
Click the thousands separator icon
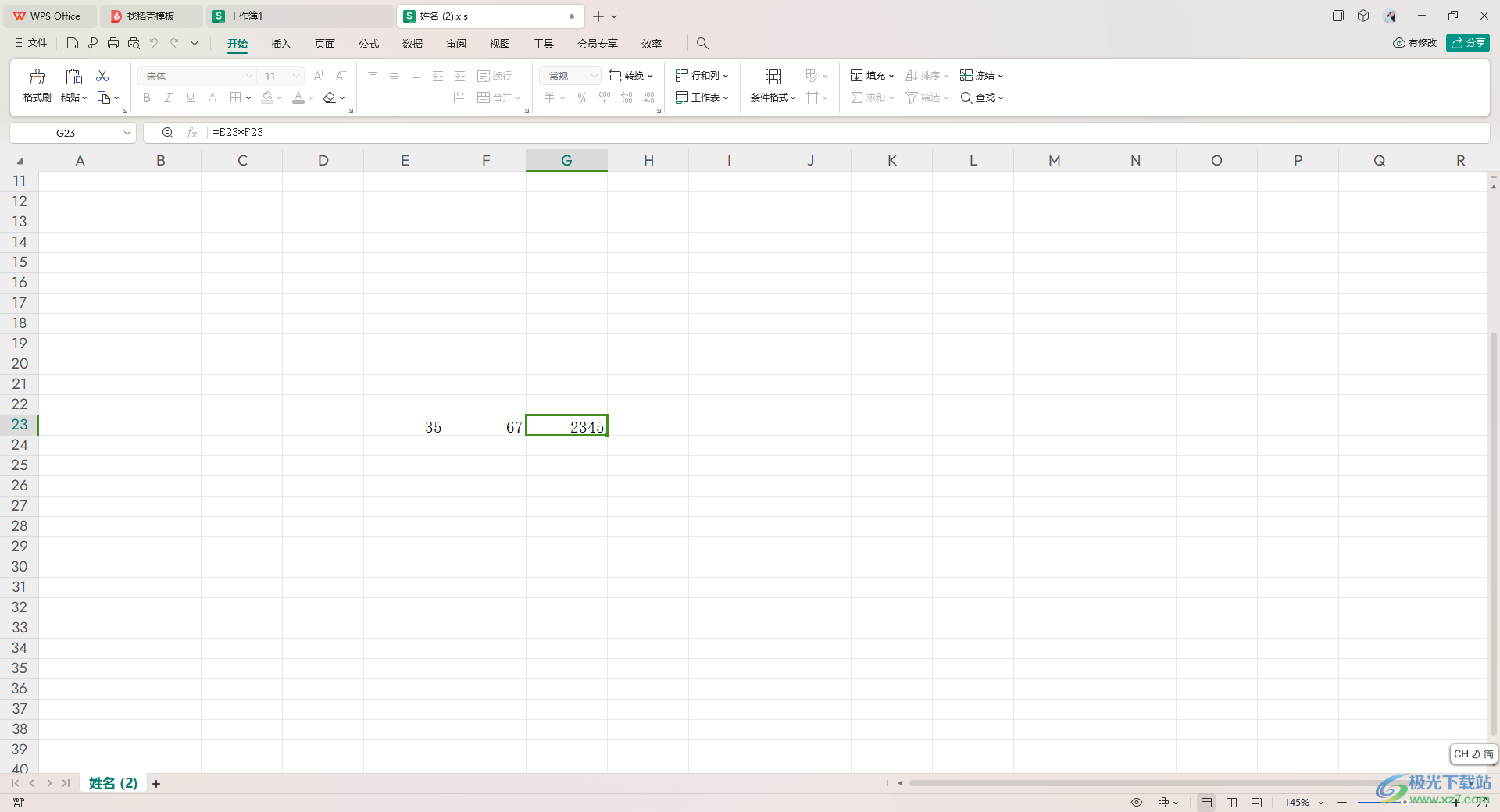pyautogui.click(x=605, y=98)
